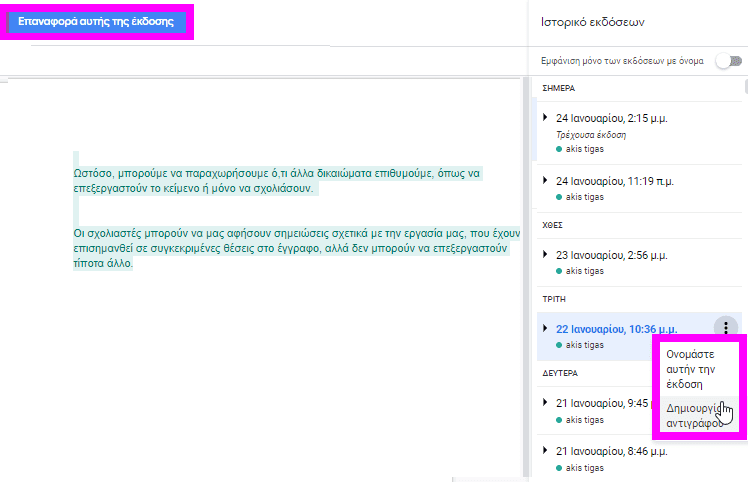
Task: Toggle Εμφάνιση μόνο των εκδόσεων με όνομα switch
Action: click(729, 61)
